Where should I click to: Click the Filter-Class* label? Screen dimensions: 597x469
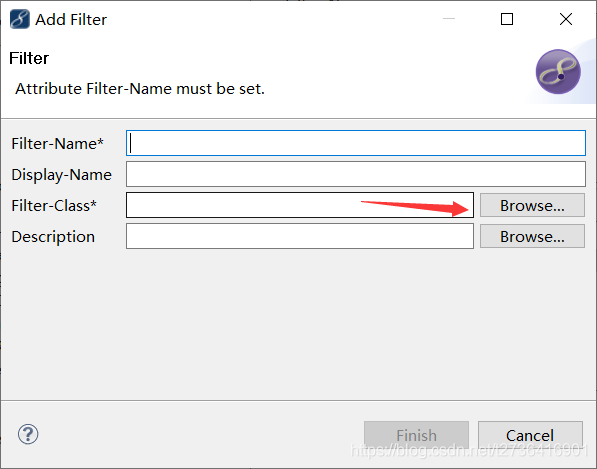pyautogui.click(x=54, y=206)
